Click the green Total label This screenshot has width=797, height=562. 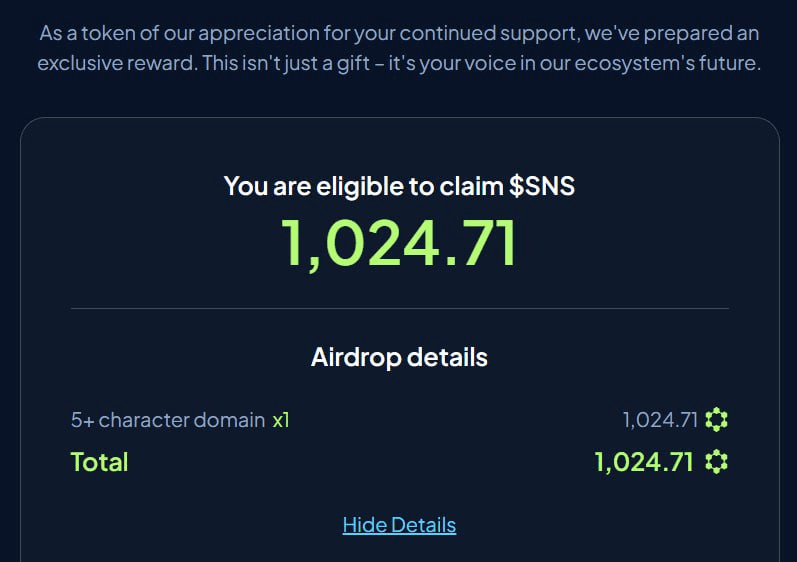tap(99, 462)
